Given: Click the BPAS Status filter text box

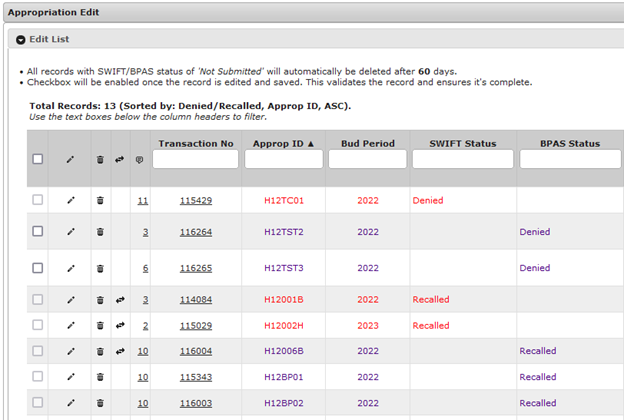Looking at the screenshot, I should pyautogui.click(x=570, y=160).
